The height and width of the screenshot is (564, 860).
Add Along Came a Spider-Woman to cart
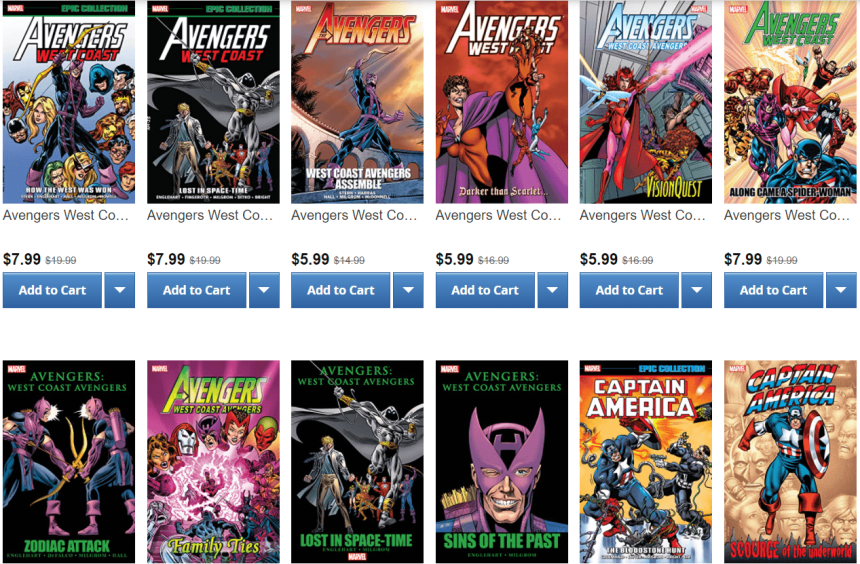pyautogui.click(x=773, y=290)
